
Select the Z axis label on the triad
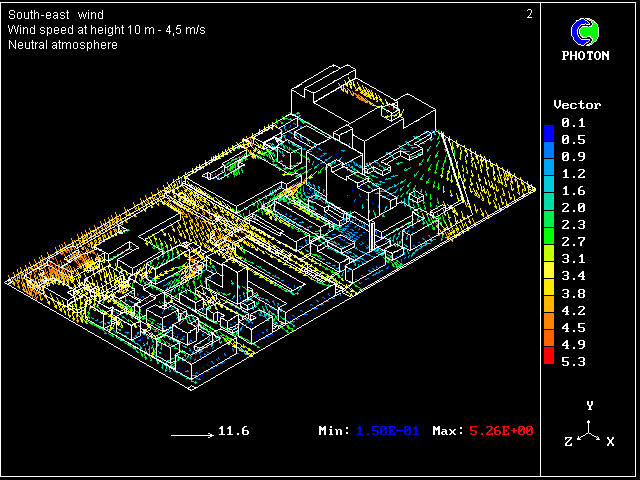coord(568,441)
